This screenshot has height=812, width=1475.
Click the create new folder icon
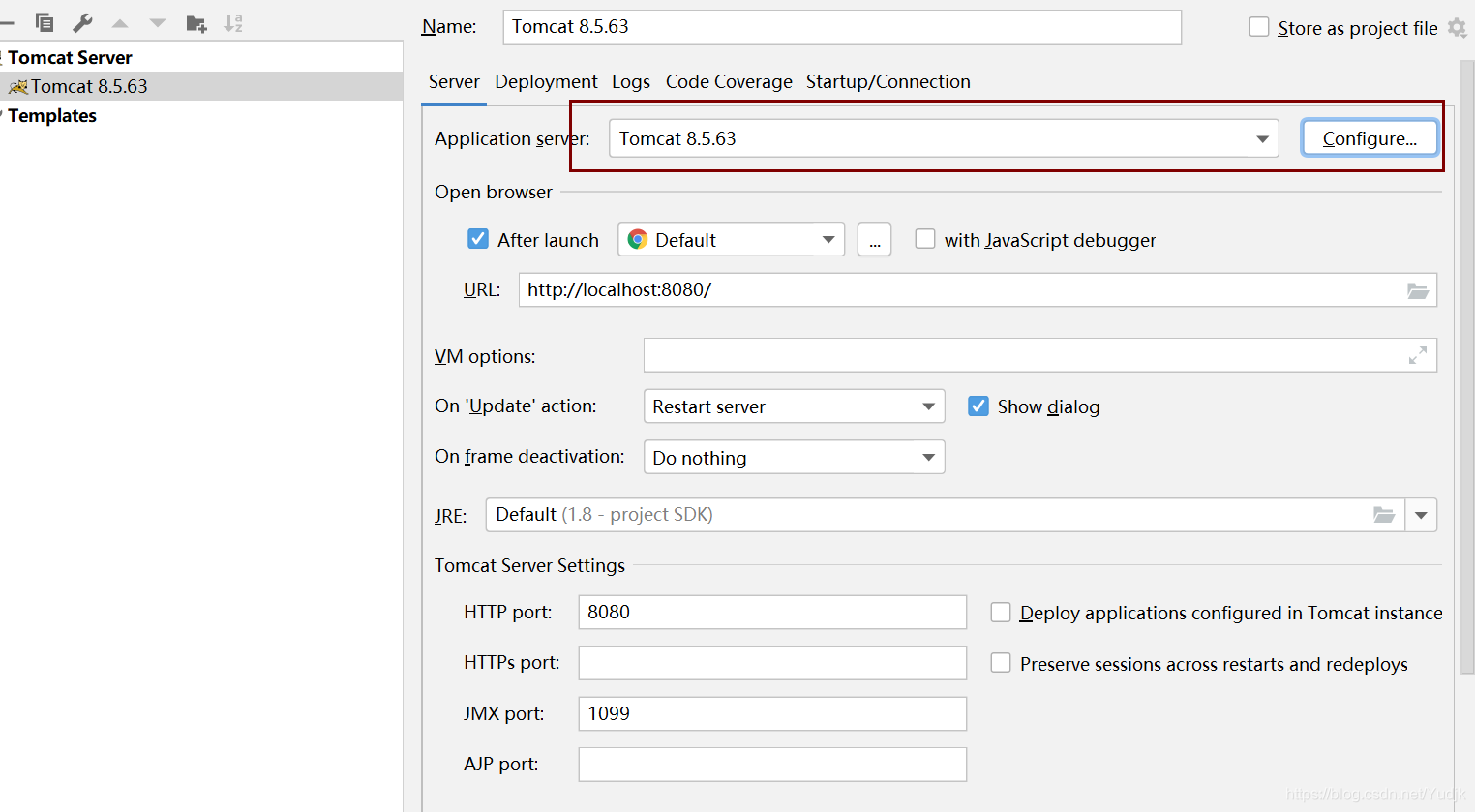(196, 23)
